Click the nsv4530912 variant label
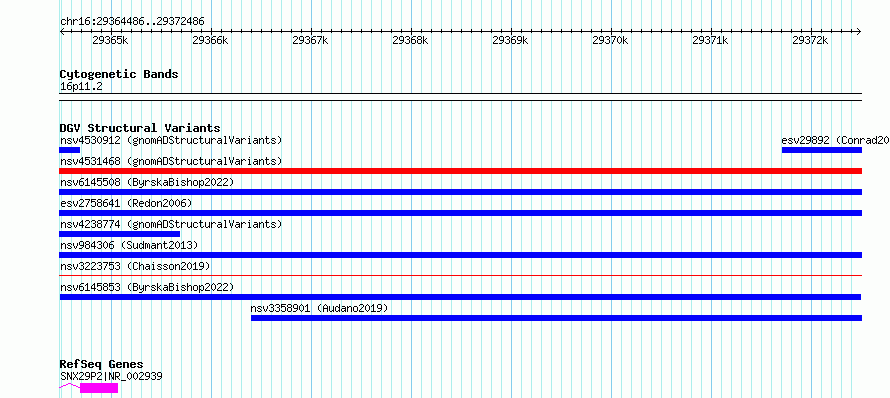Screen dimensions: 890x398 tap(171, 140)
